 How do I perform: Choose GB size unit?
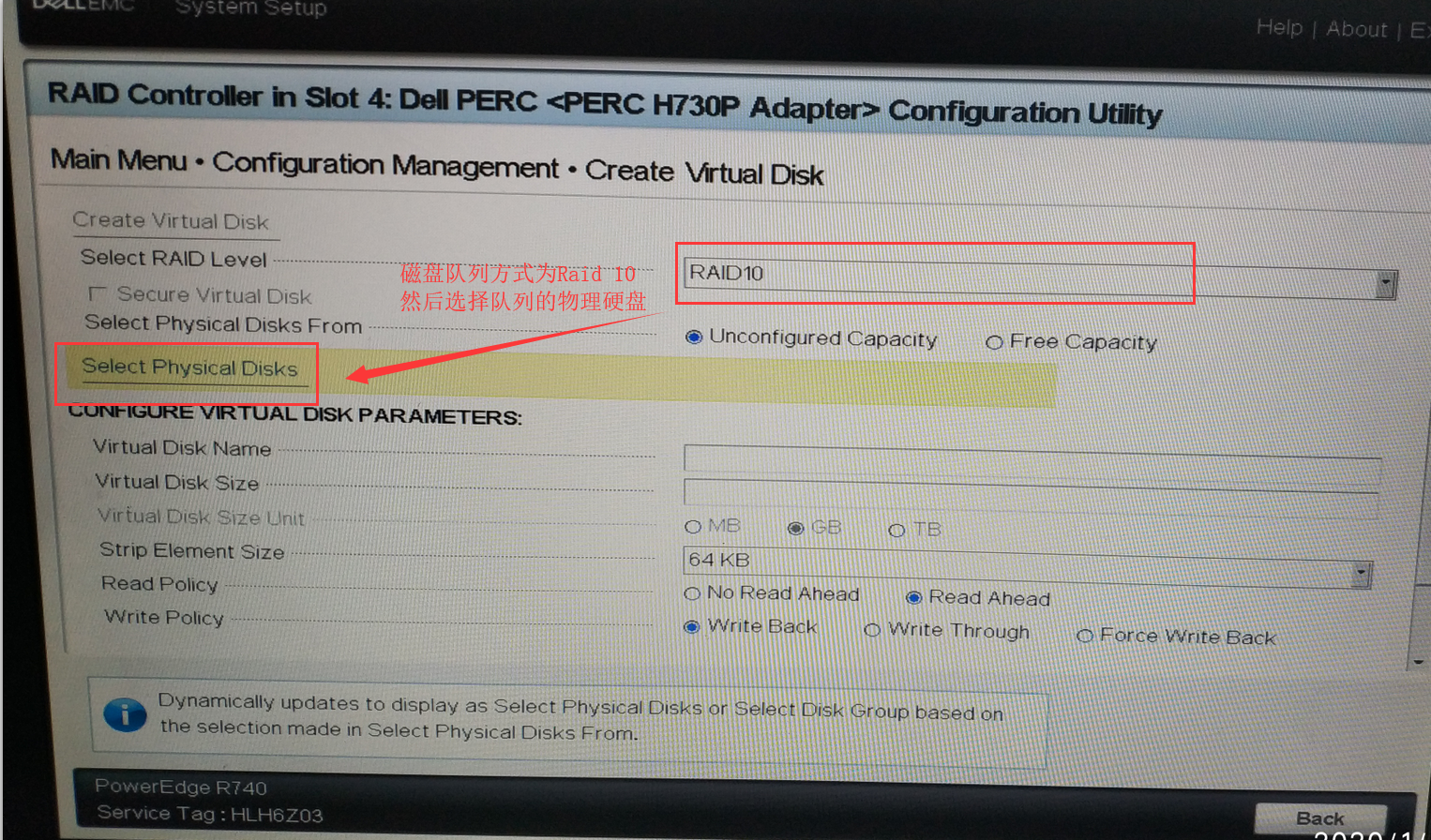(x=796, y=529)
